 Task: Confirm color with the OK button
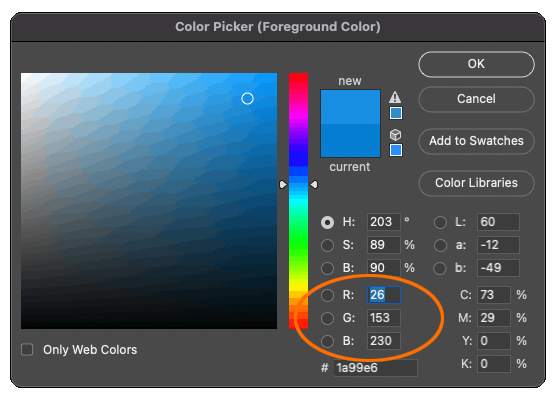[476, 64]
